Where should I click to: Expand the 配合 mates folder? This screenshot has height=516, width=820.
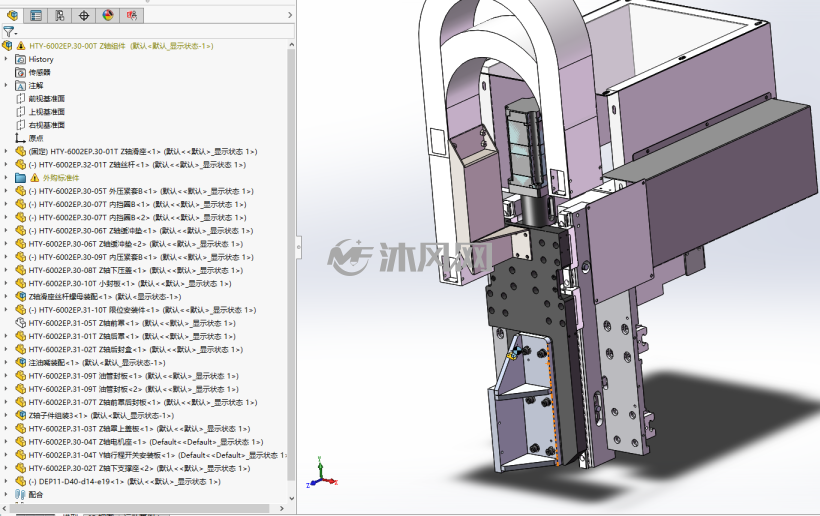pos(6,494)
